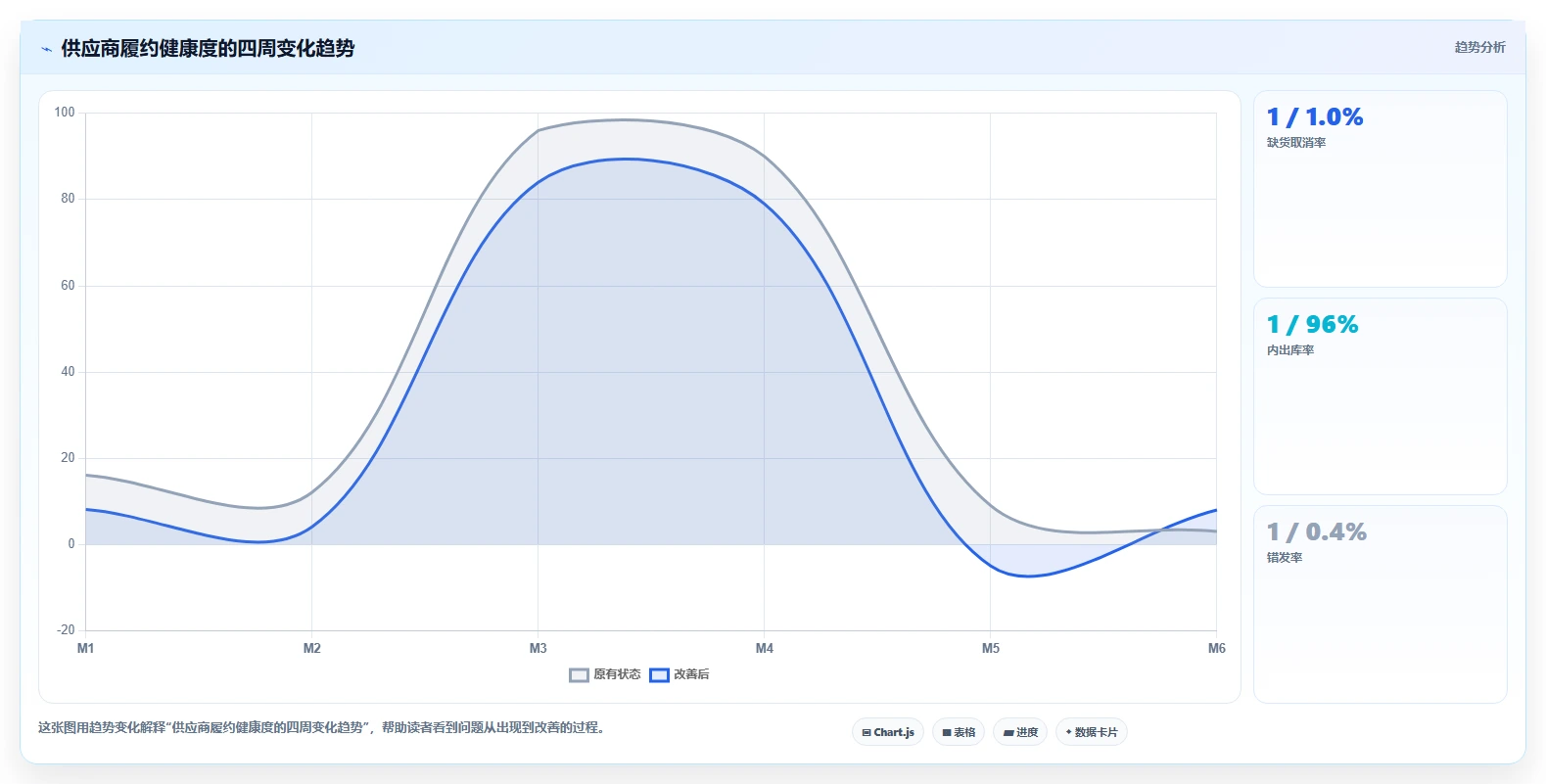The image size is (1546, 784).
Task: Click the chart description sentence below the chart
Action: (x=323, y=728)
